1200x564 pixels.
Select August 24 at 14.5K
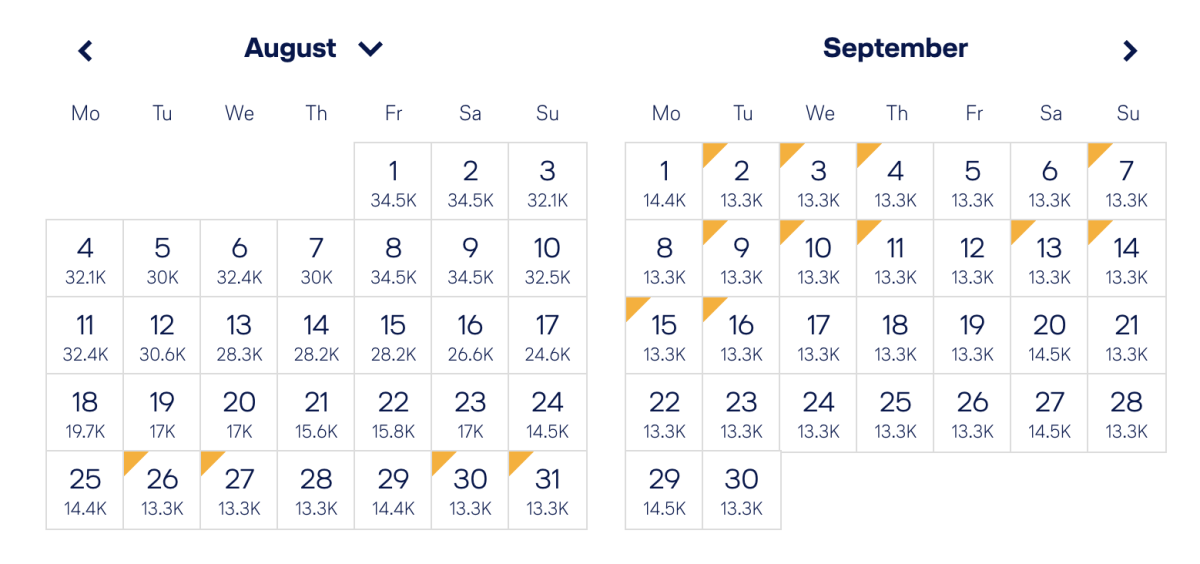pos(547,412)
